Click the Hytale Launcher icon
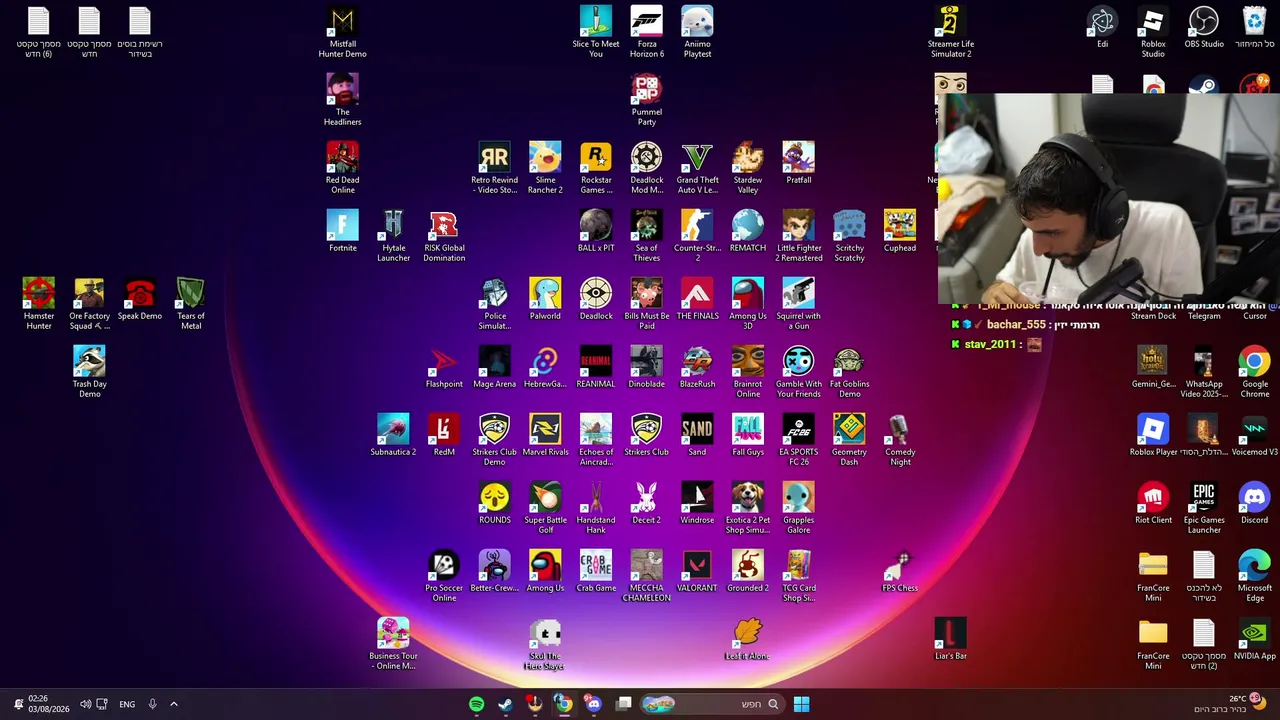Screen dimensions: 1280x720 point(394,237)
